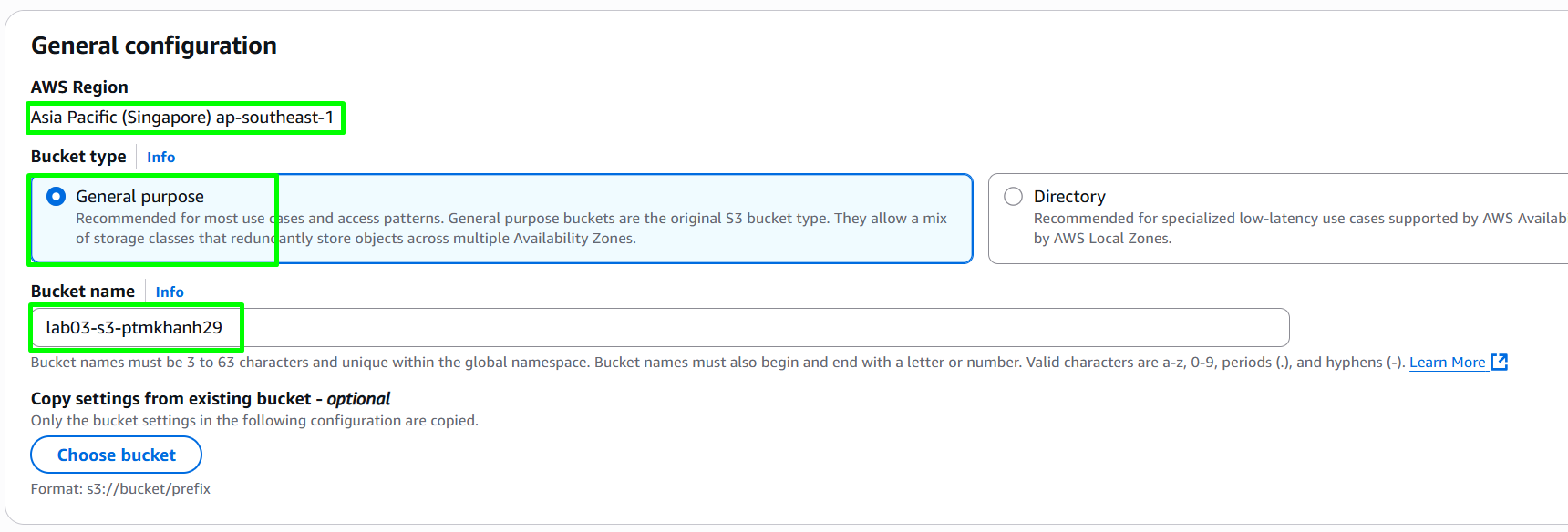Click the Choose bucket button
Image resolution: width=1568 pixels, height=532 pixels.
(x=117, y=455)
